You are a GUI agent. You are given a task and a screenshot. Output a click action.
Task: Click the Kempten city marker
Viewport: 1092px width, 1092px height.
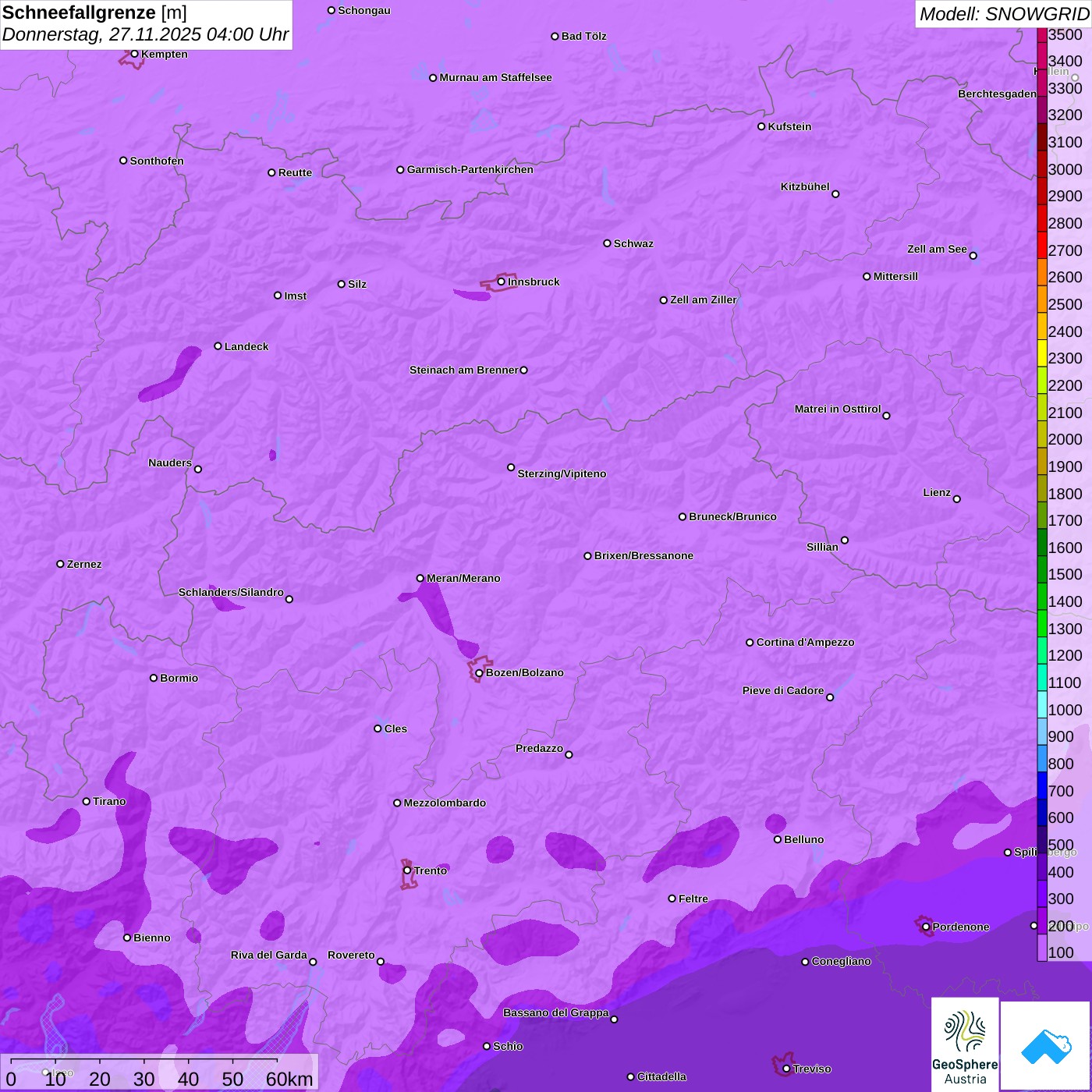[134, 54]
